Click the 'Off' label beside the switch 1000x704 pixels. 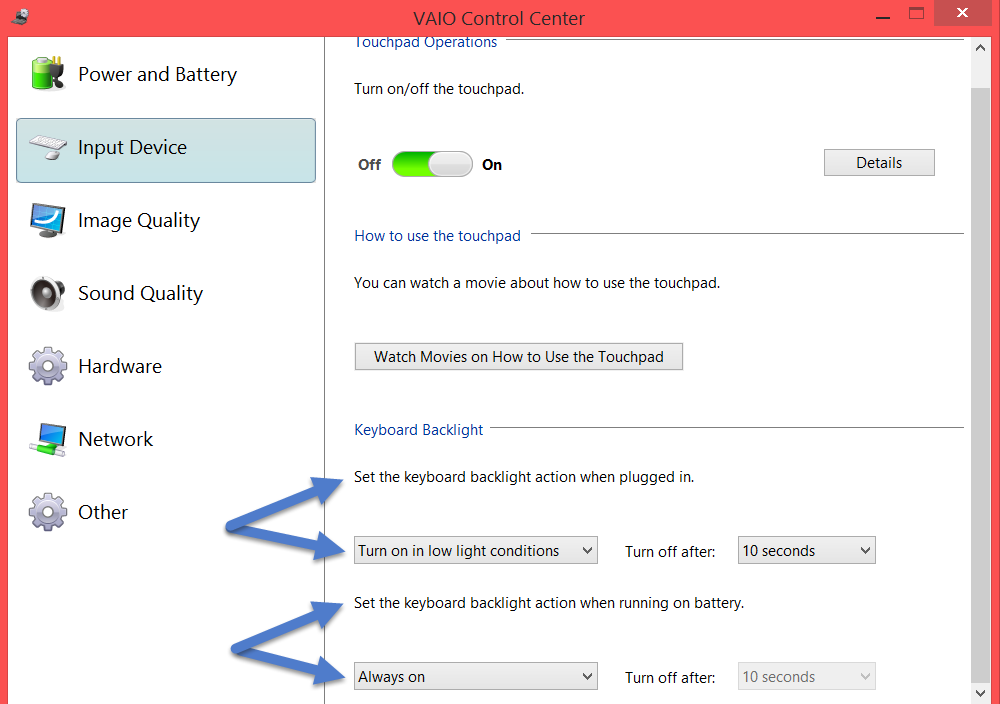369,165
